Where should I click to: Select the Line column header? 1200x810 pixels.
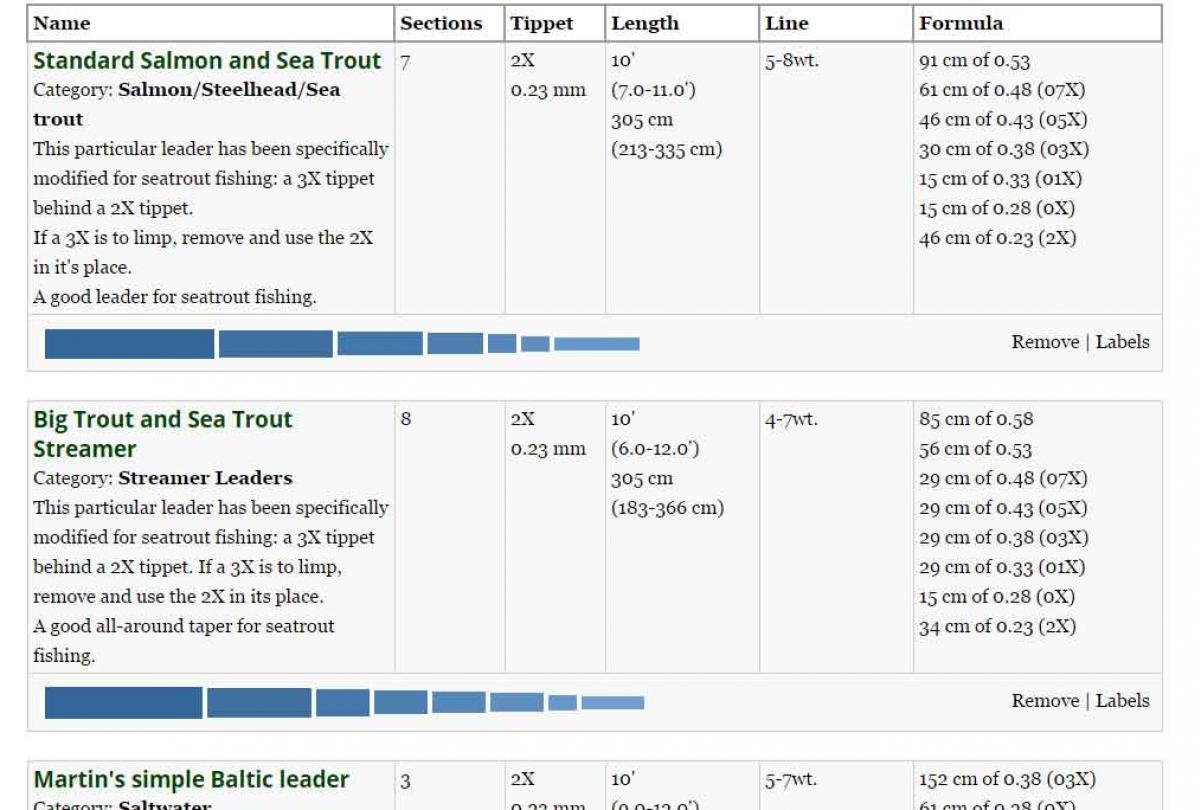tap(786, 24)
